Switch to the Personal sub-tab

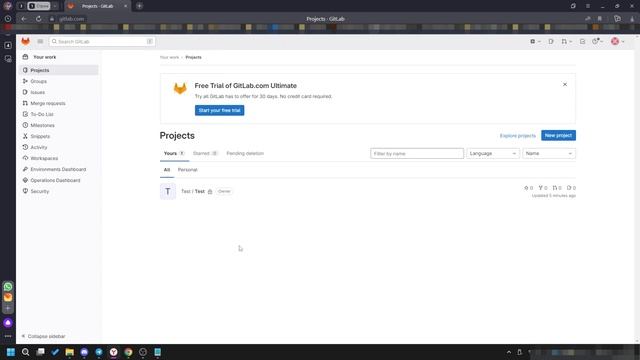click(187, 170)
